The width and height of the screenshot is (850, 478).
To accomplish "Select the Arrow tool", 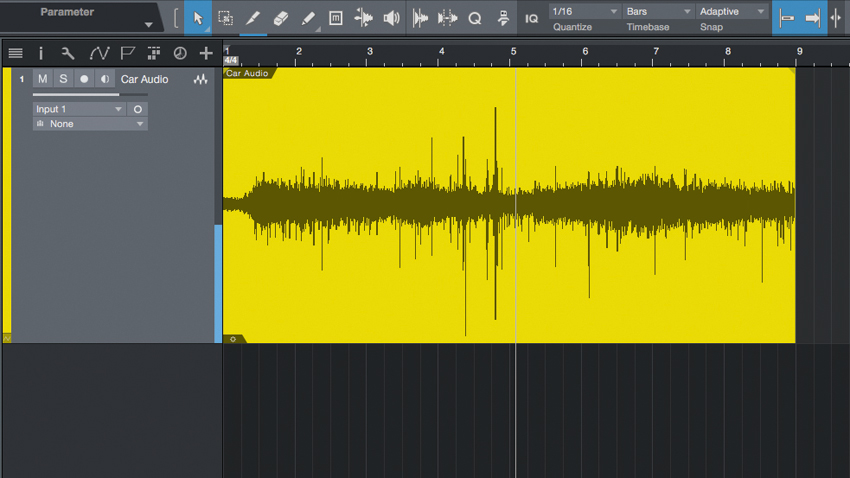I will tap(198, 18).
